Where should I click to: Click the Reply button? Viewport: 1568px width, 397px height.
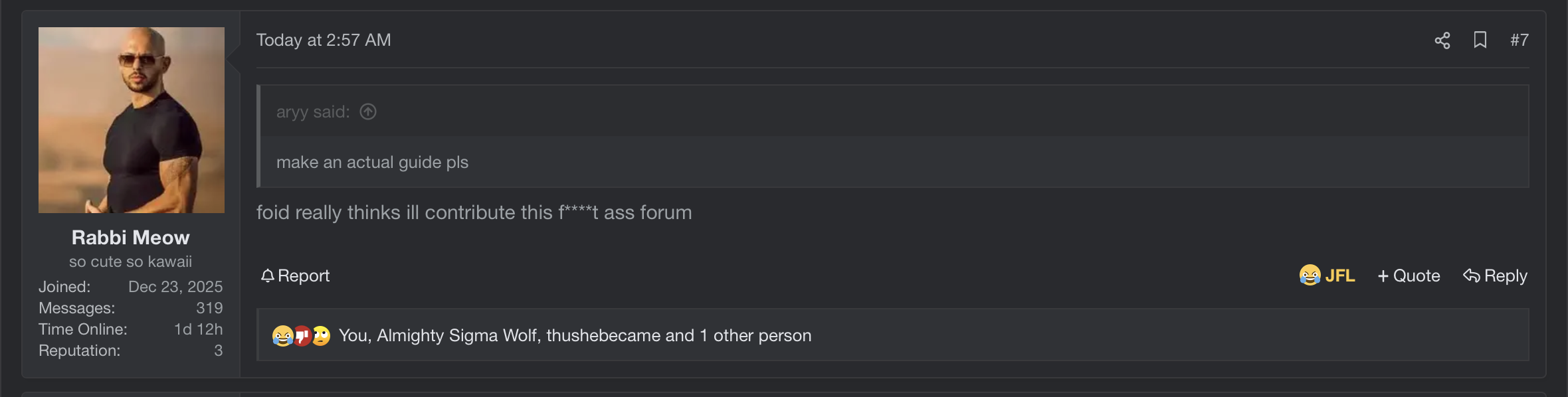(x=1495, y=276)
